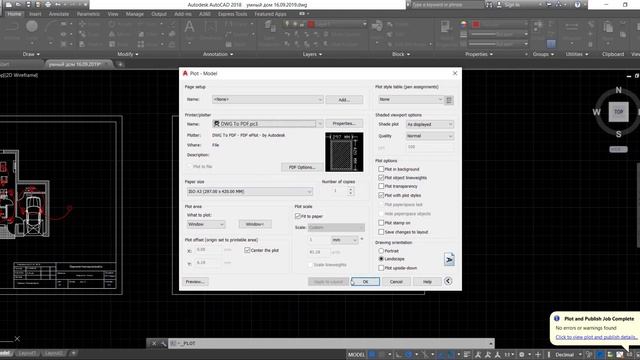Expand the Draw panel flyout
The image size is (640, 360).
coord(31,54)
